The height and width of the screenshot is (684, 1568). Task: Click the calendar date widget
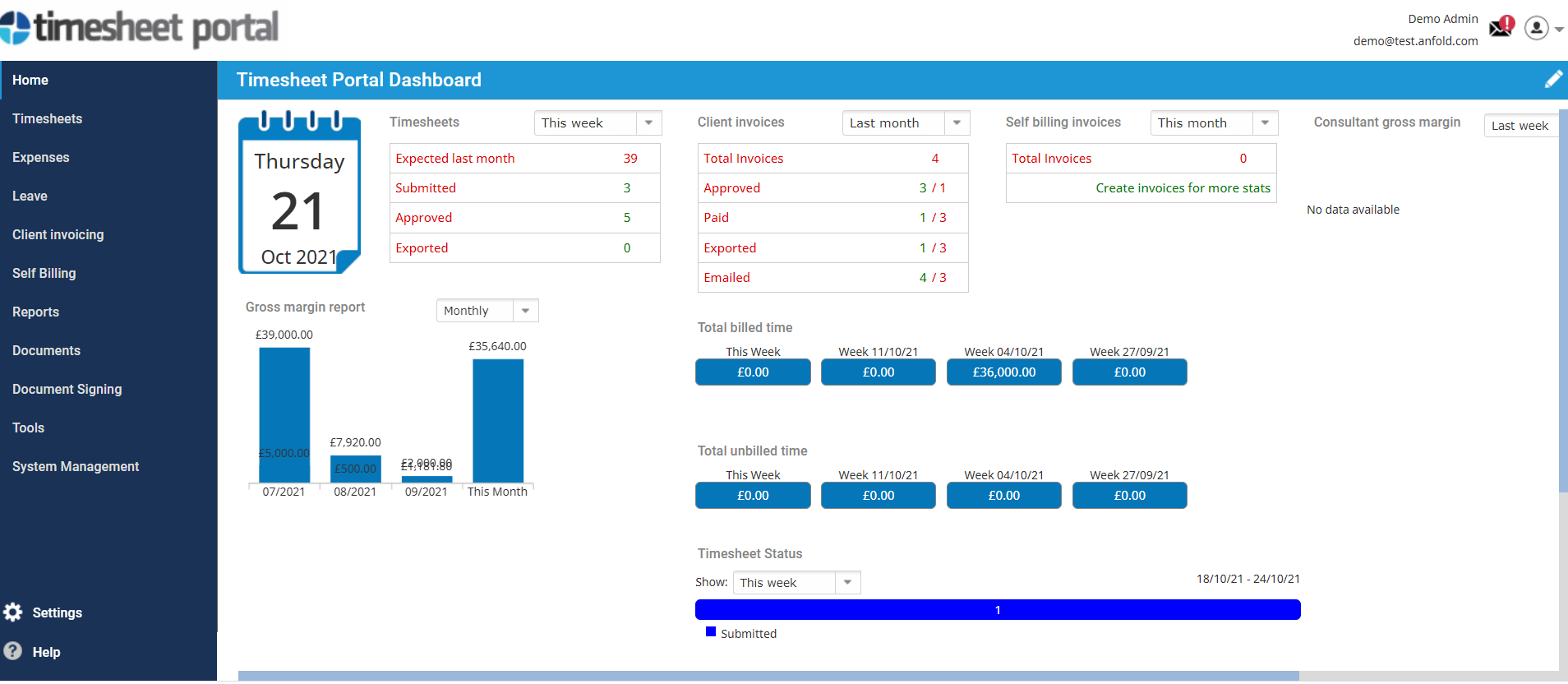tap(299, 192)
